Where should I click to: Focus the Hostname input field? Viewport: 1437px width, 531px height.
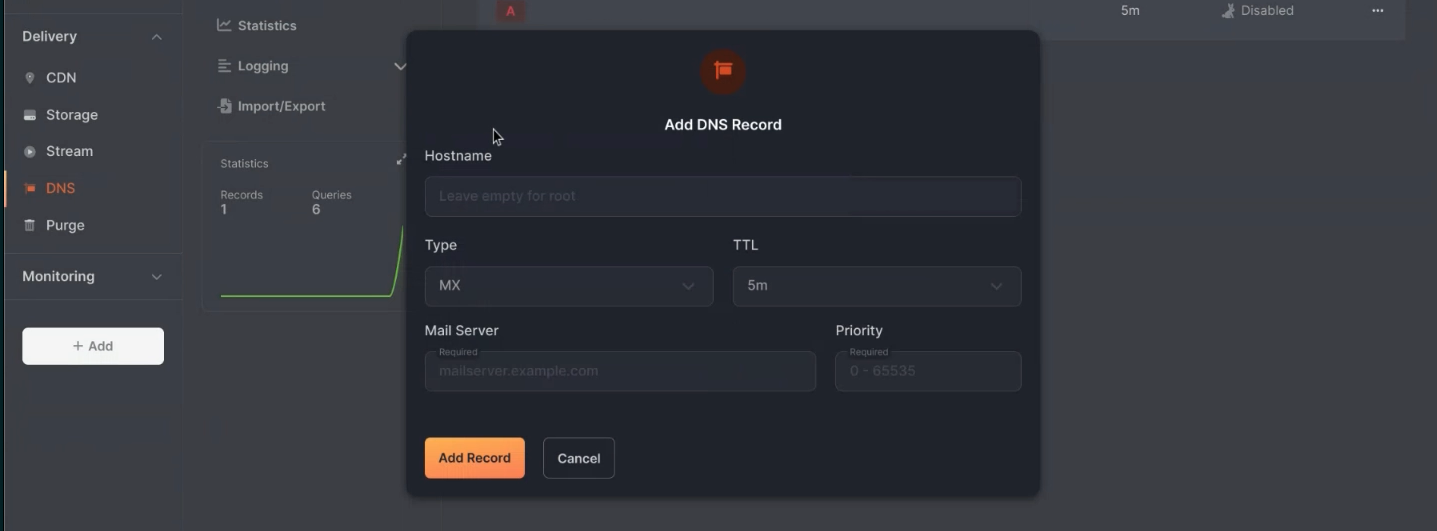723,197
